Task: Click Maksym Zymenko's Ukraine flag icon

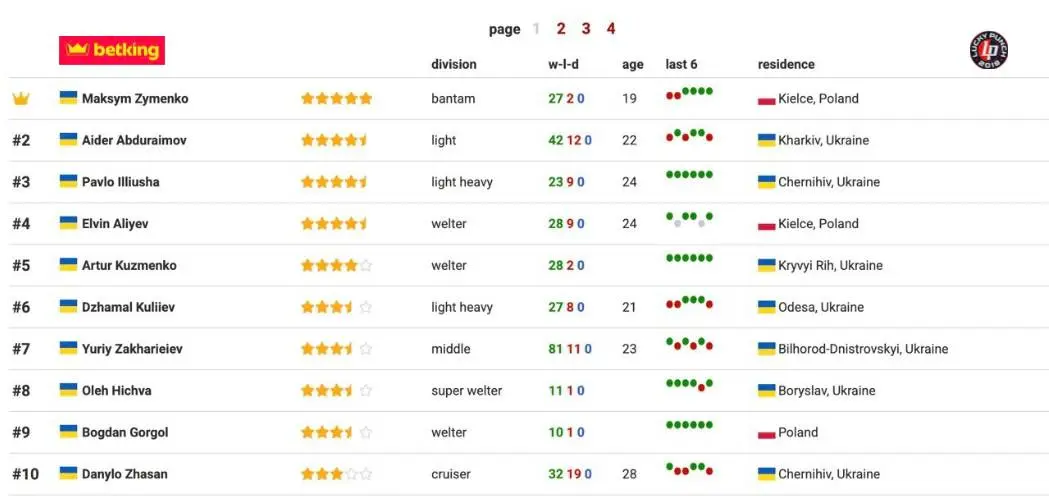Action: pos(69,98)
